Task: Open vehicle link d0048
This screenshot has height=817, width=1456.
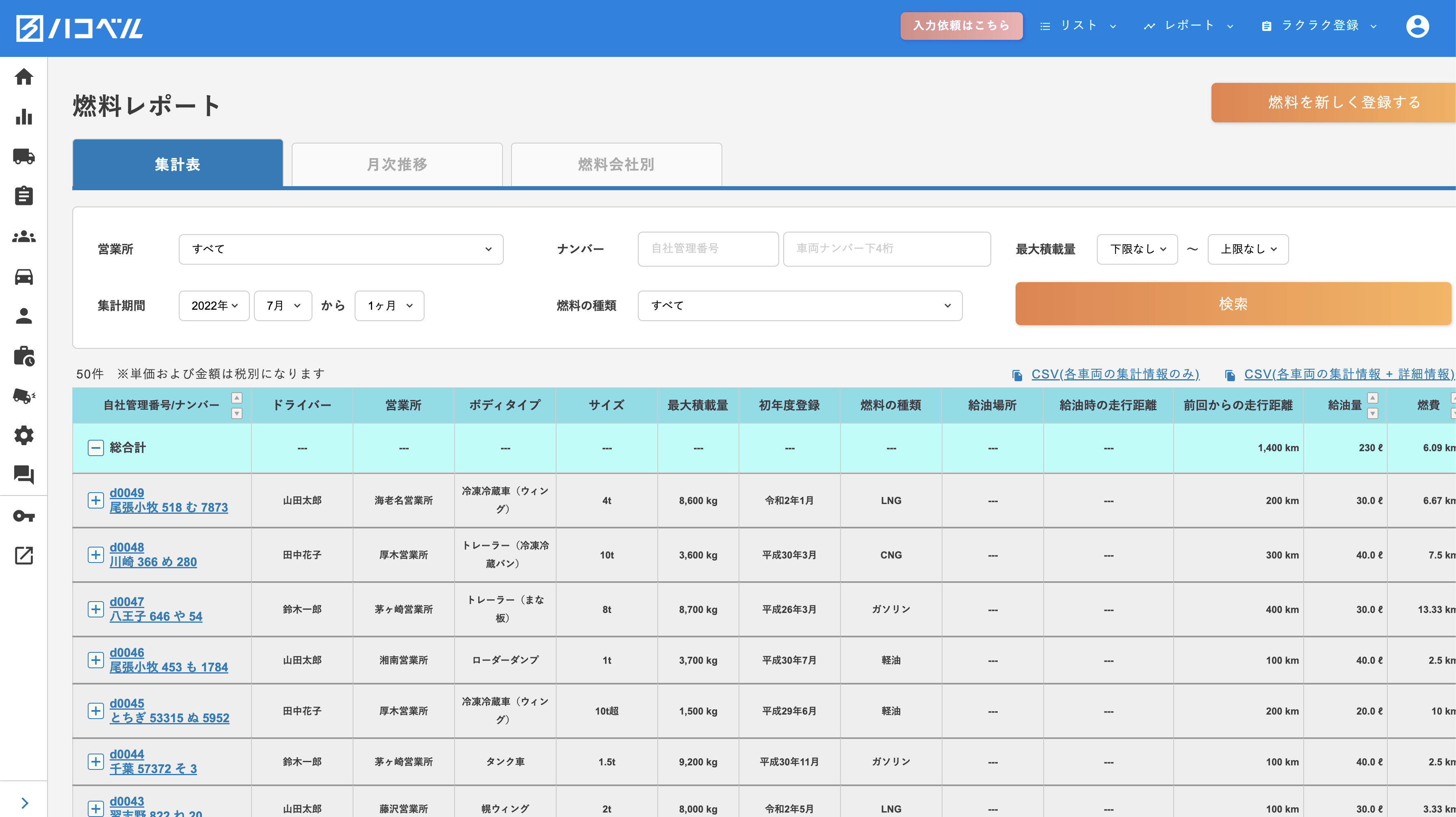Action: [127, 547]
